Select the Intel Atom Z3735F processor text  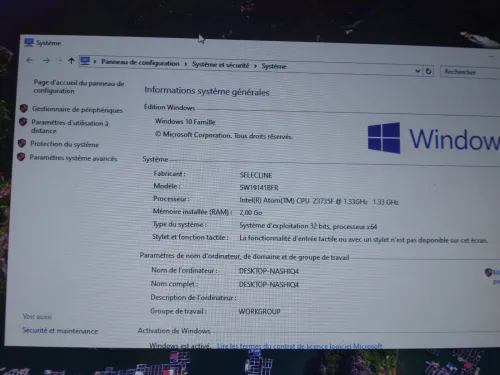point(319,201)
